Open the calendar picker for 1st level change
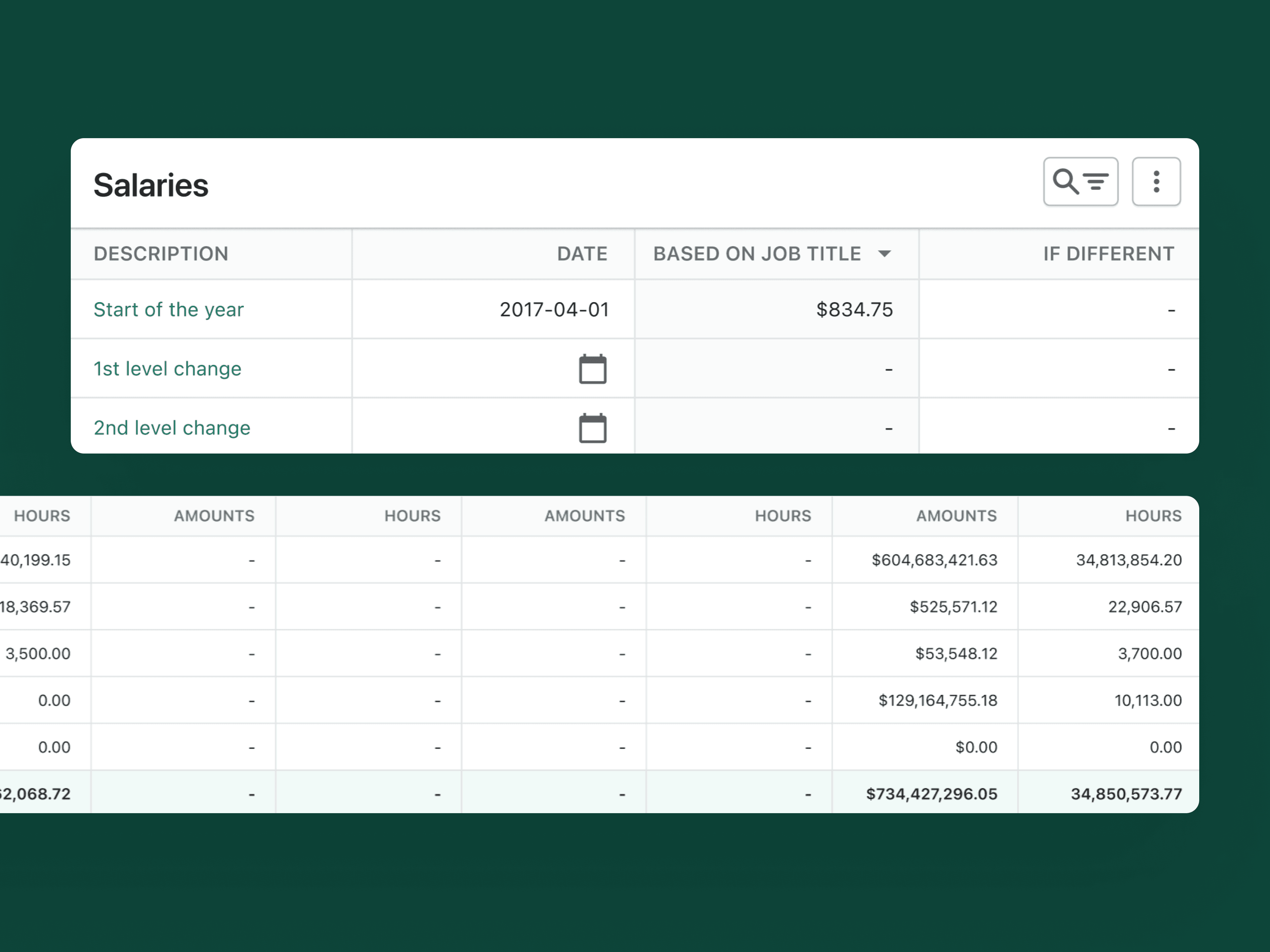The image size is (1270, 952). pos(593,369)
